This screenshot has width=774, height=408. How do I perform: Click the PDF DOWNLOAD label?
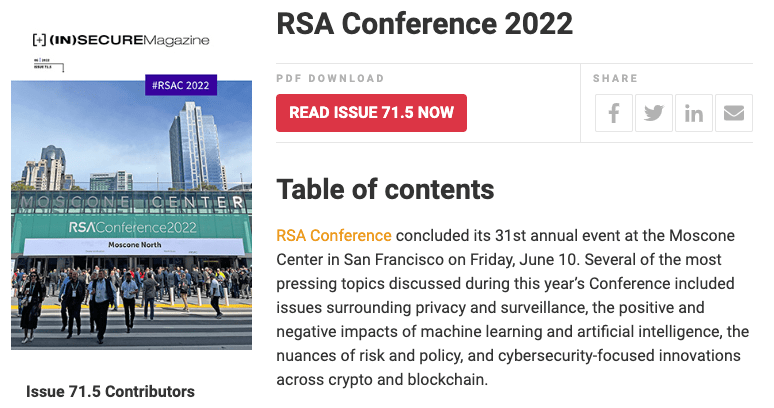click(x=330, y=78)
